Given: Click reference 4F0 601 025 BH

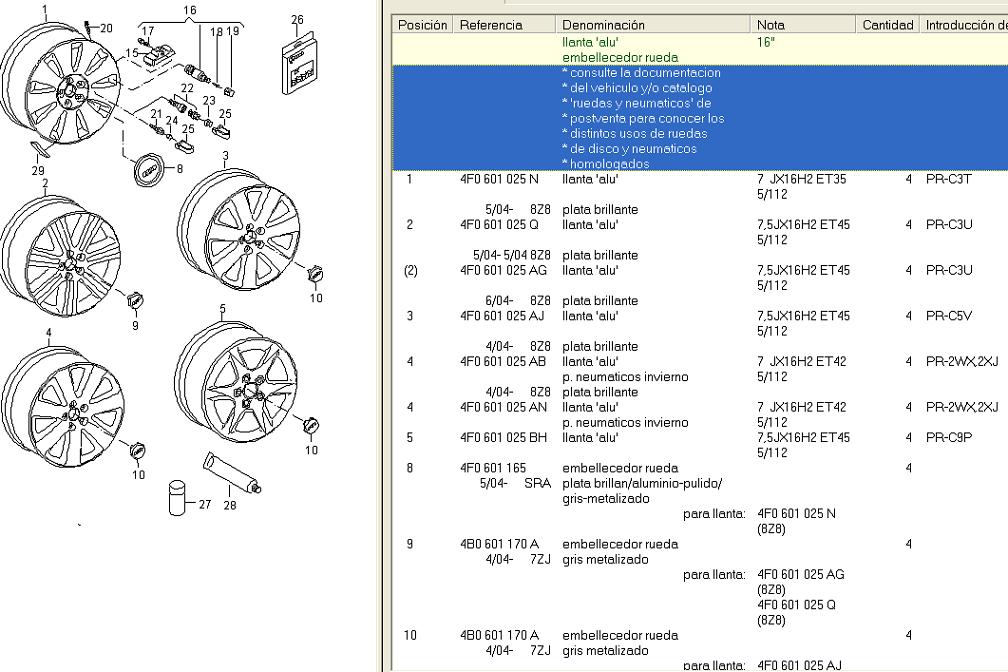Looking at the screenshot, I should [x=503, y=438].
